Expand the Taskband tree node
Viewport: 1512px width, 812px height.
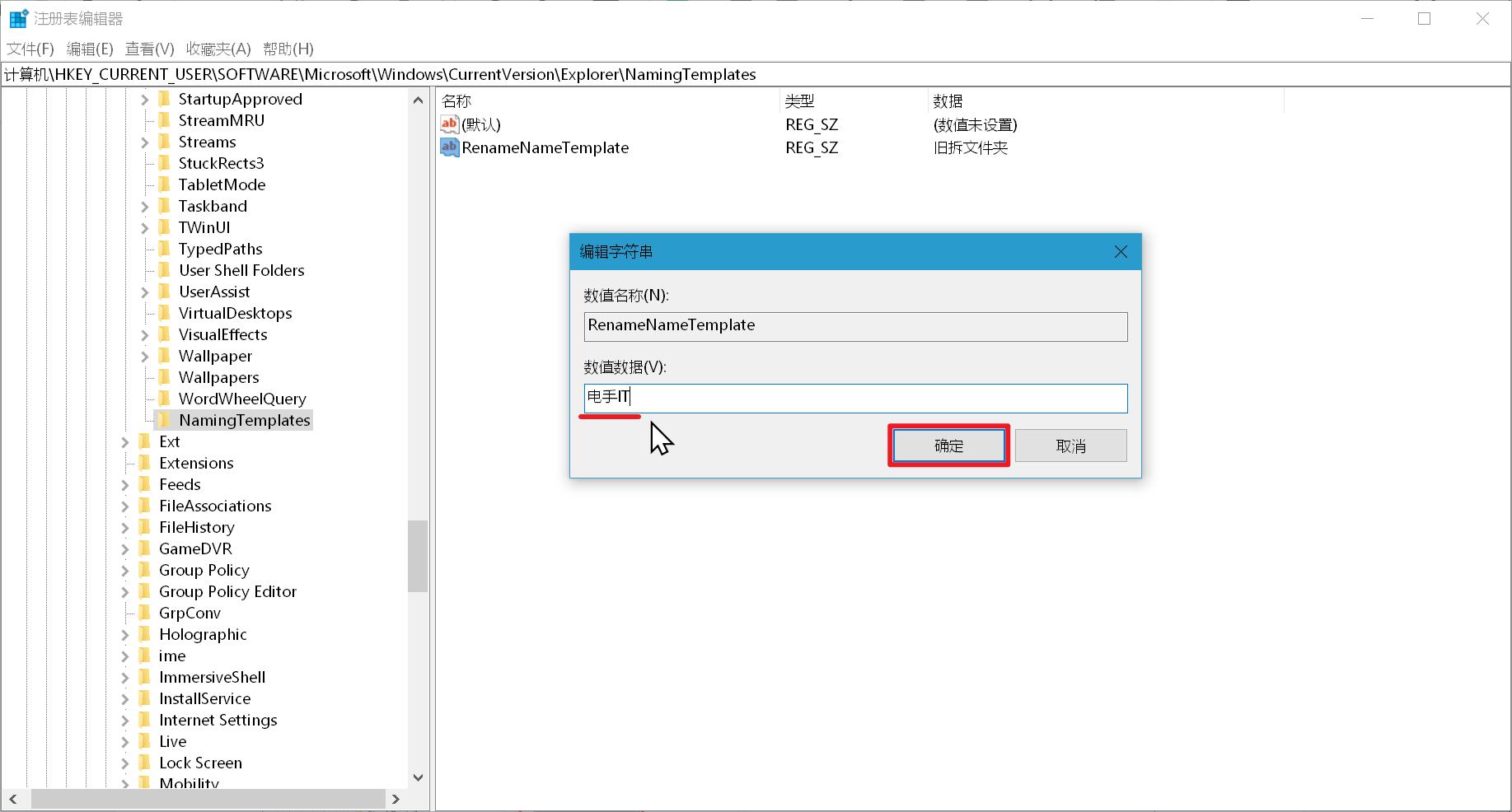[x=145, y=207]
